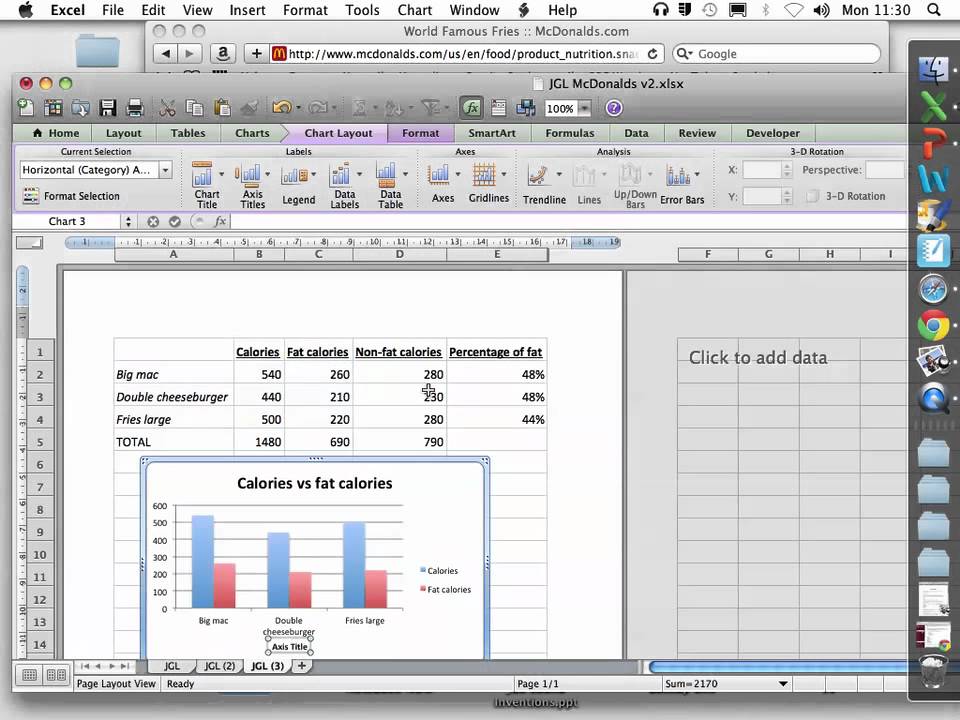Click the Format Selection label

pyautogui.click(x=82, y=196)
